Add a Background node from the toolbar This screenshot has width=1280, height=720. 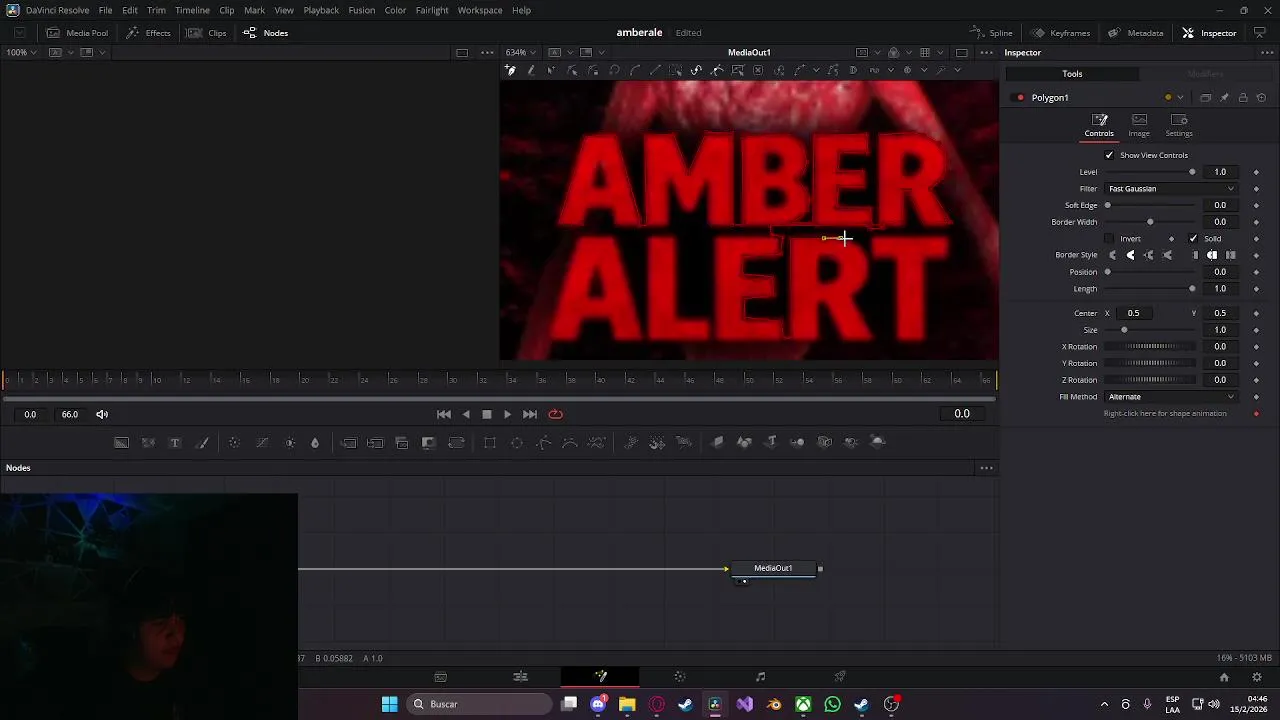pyautogui.click(x=121, y=442)
